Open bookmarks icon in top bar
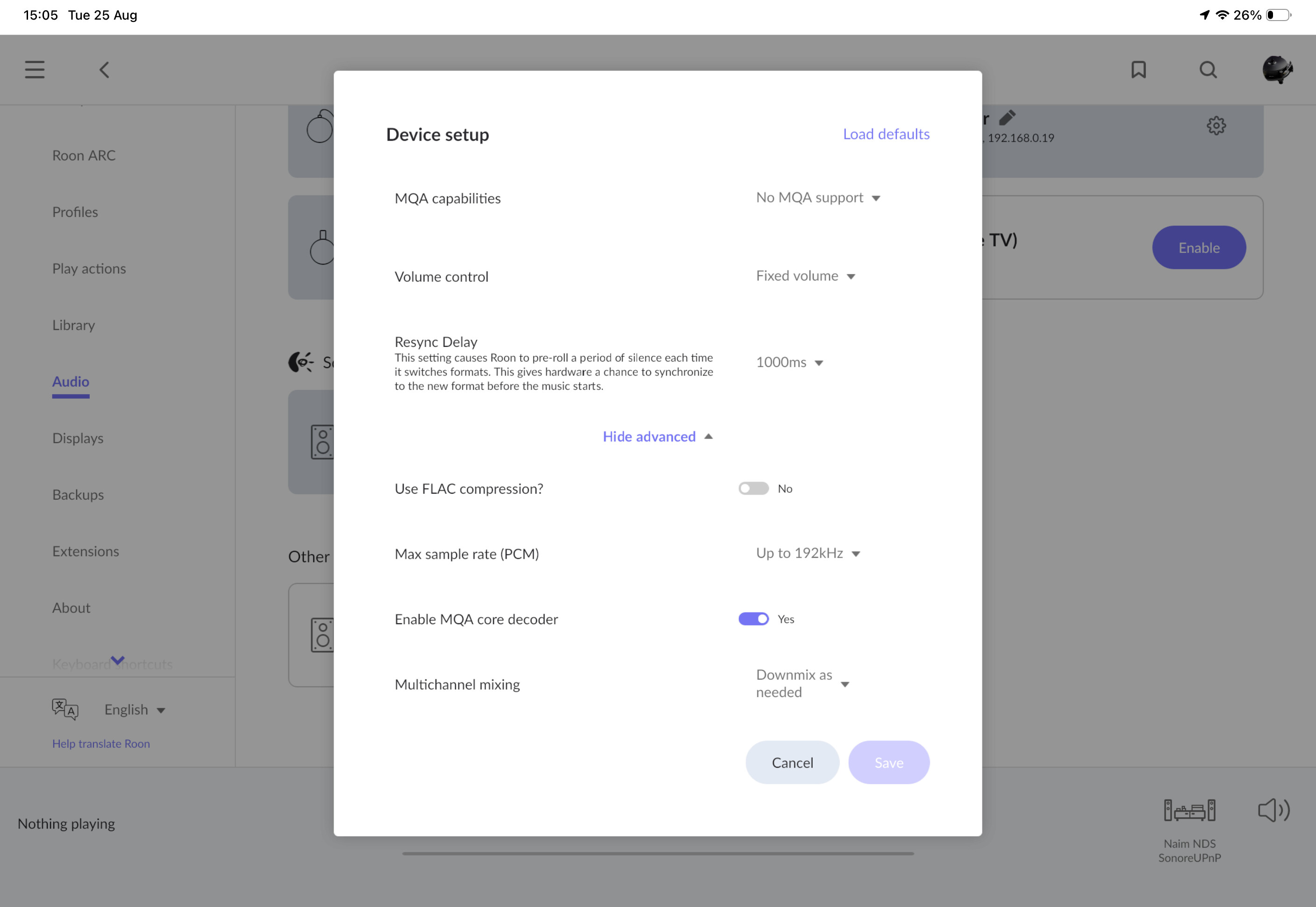The height and width of the screenshot is (907, 1316). pyautogui.click(x=1138, y=70)
